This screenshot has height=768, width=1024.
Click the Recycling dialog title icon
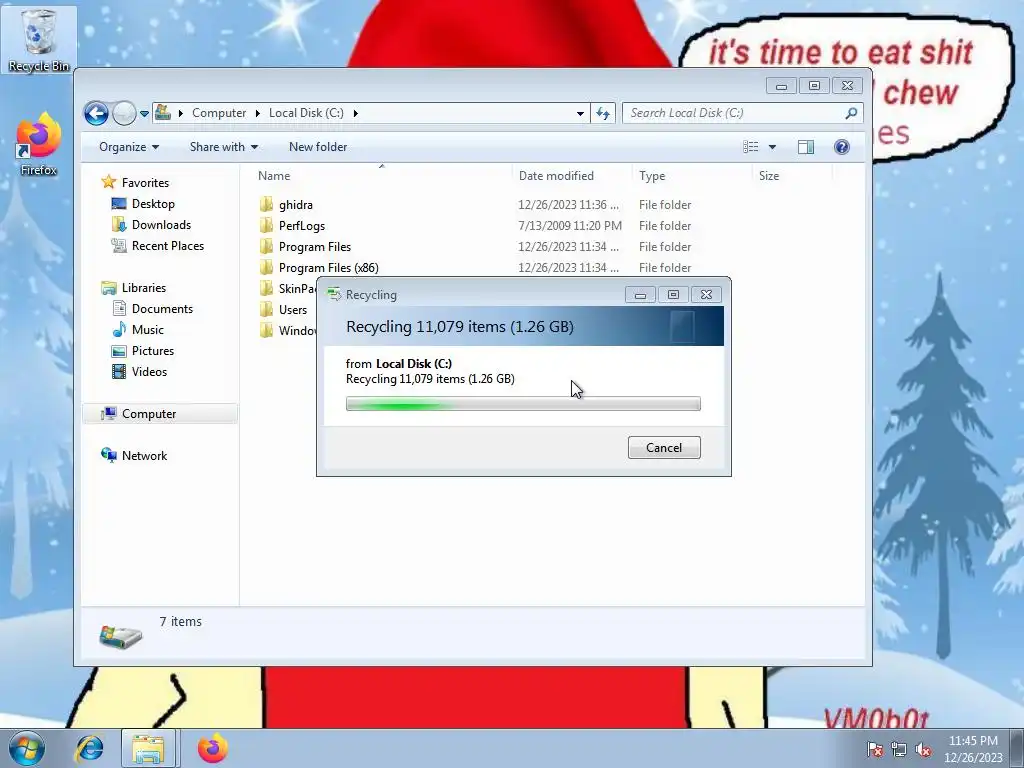(x=334, y=295)
